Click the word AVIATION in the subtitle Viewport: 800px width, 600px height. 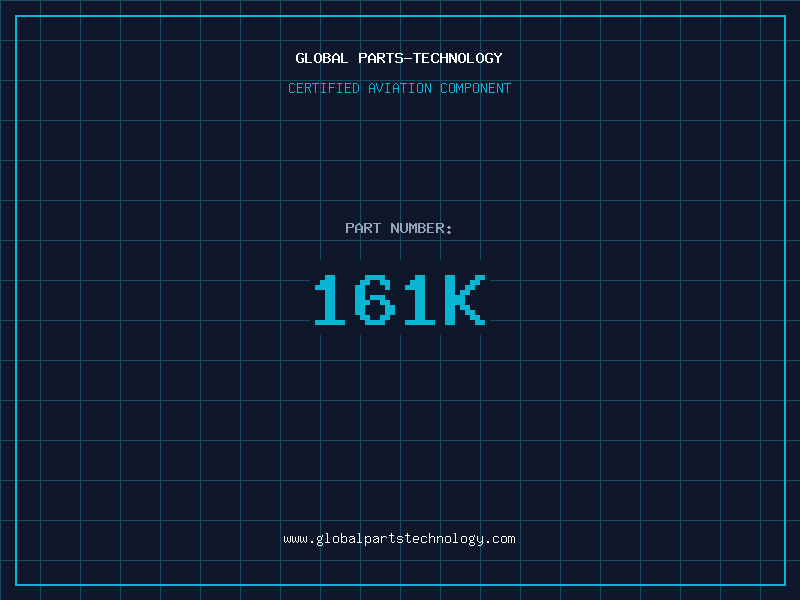(x=400, y=88)
